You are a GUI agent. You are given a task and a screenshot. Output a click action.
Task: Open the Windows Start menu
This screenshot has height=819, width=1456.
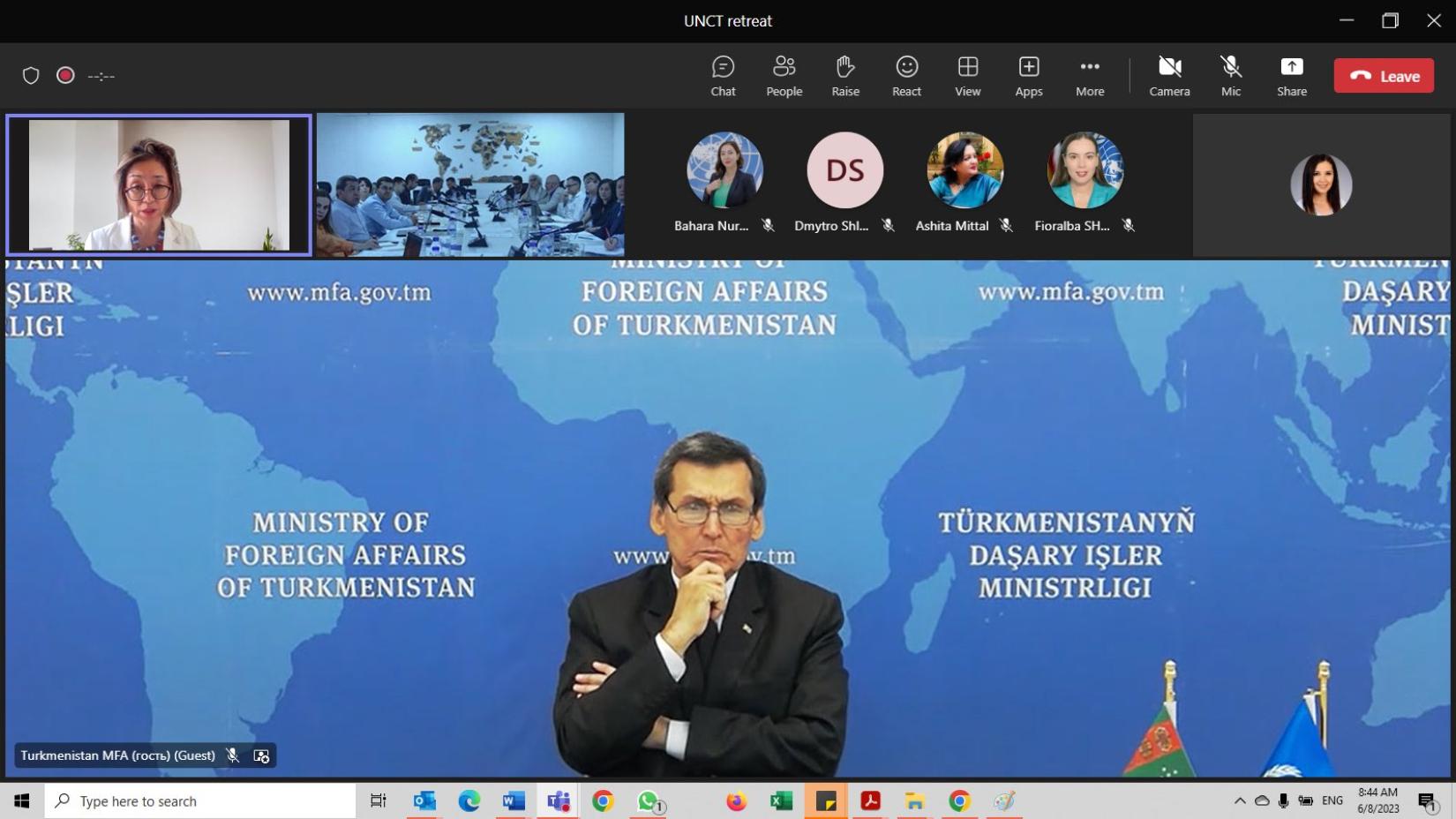tap(22, 800)
